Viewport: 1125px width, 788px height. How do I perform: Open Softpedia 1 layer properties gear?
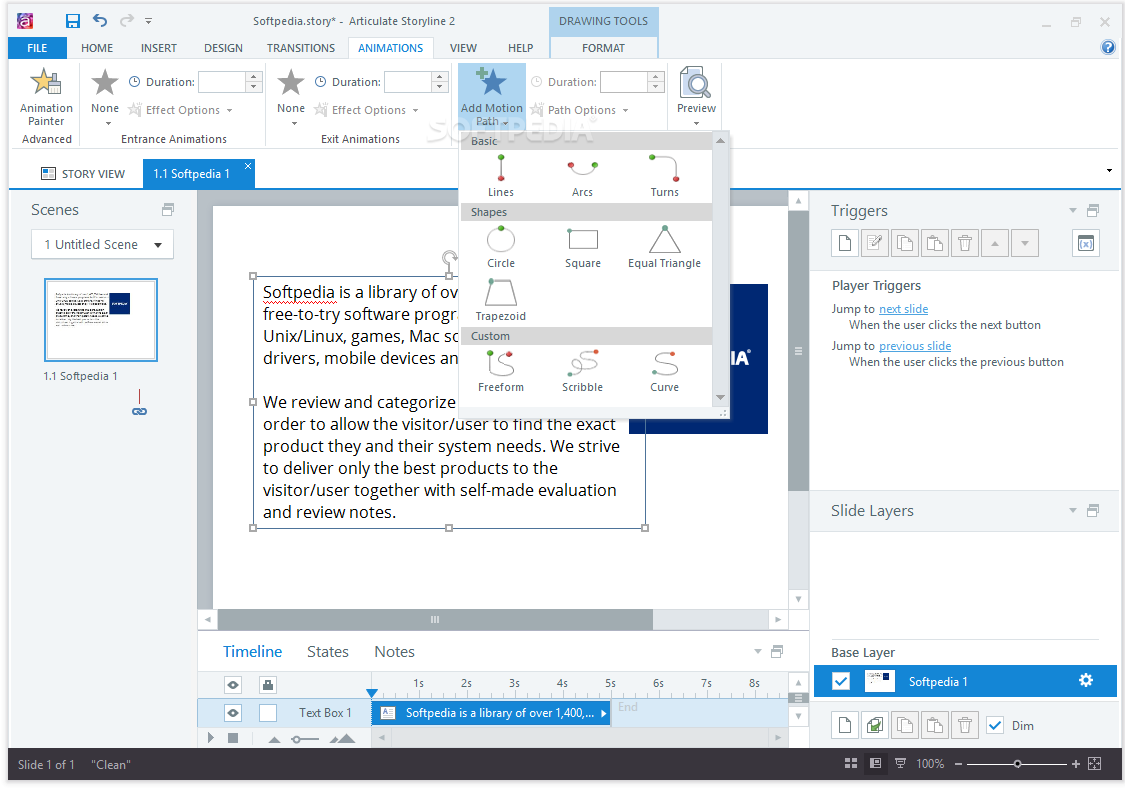(x=1086, y=680)
